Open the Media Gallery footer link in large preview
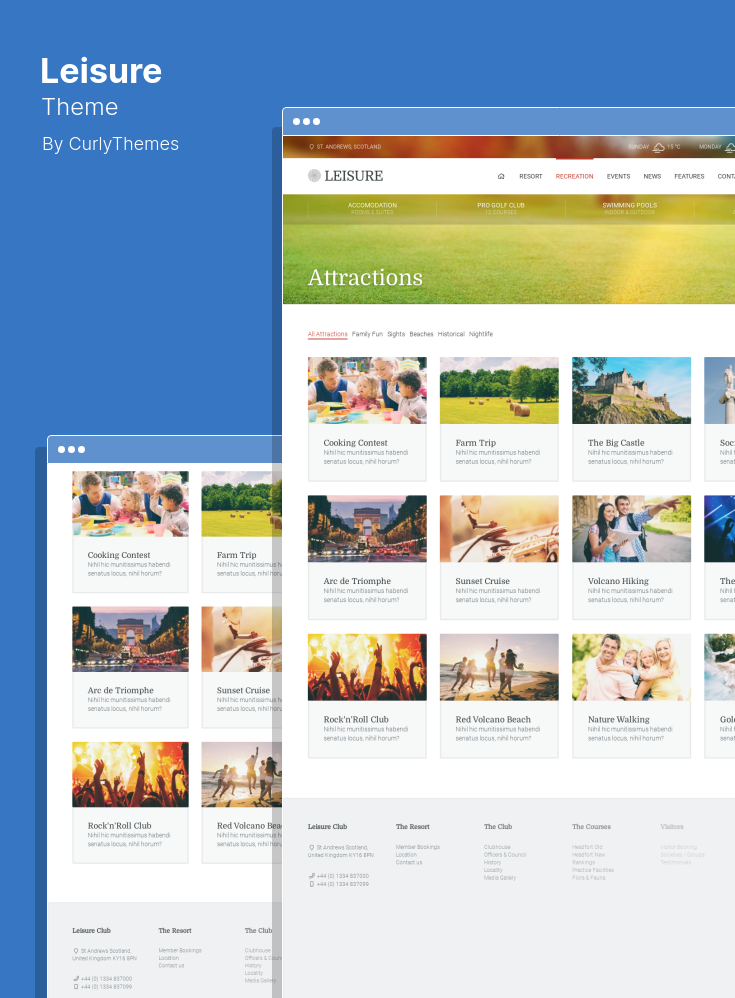 pyautogui.click(x=500, y=878)
